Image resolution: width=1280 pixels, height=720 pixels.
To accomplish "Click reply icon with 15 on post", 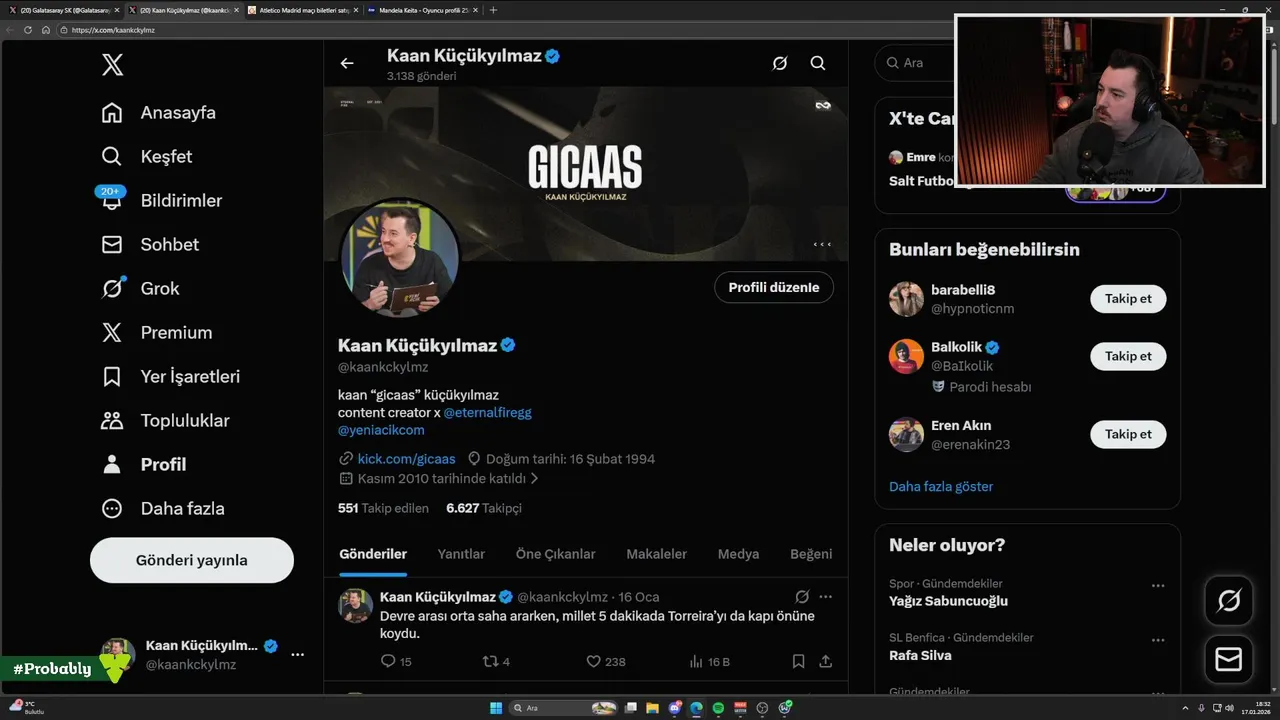I will [x=396, y=661].
